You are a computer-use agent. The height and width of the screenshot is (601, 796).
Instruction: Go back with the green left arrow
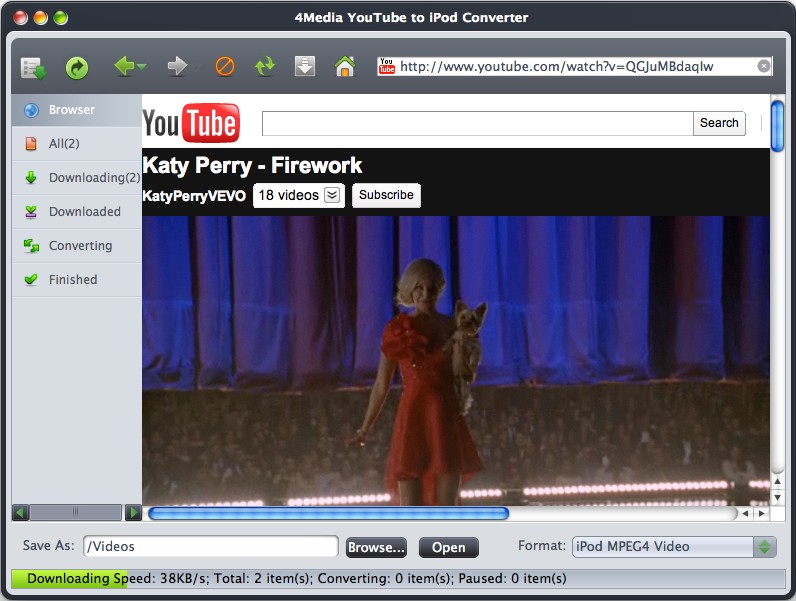coord(124,66)
